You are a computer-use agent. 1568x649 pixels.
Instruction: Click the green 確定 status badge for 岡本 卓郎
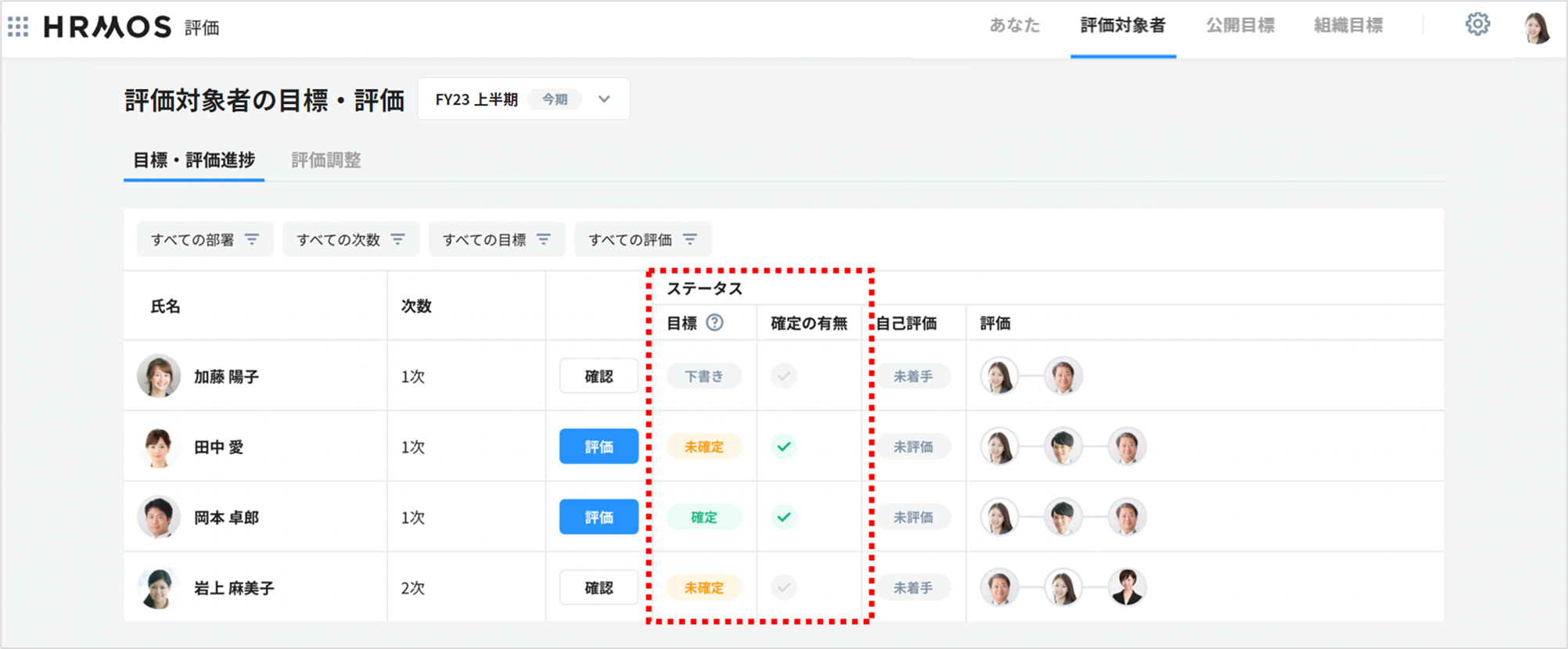(x=703, y=517)
